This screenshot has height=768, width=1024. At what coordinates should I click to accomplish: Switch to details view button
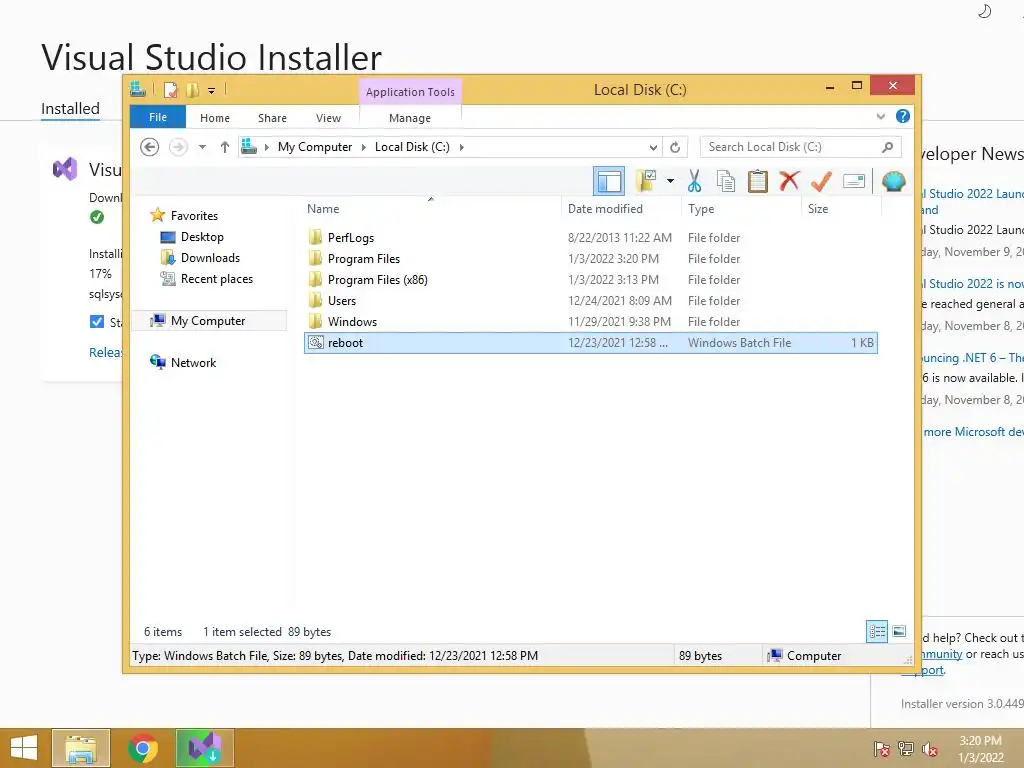tap(877, 632)
